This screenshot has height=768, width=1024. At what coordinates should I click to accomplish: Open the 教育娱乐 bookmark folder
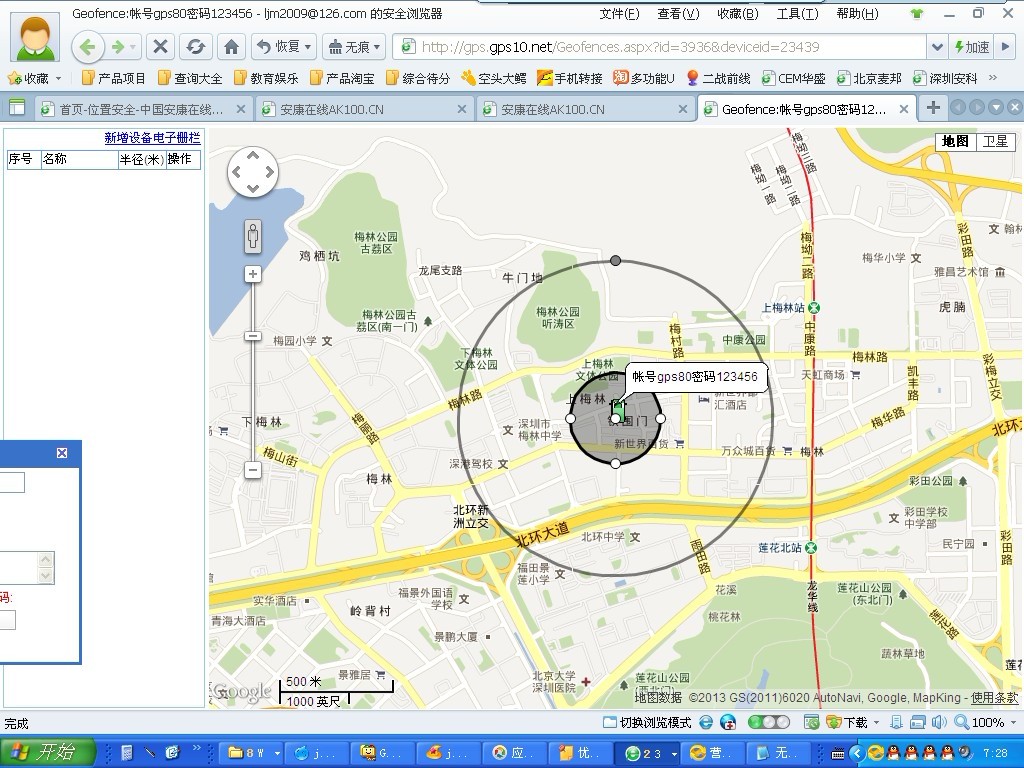click(x=266, y=78)
